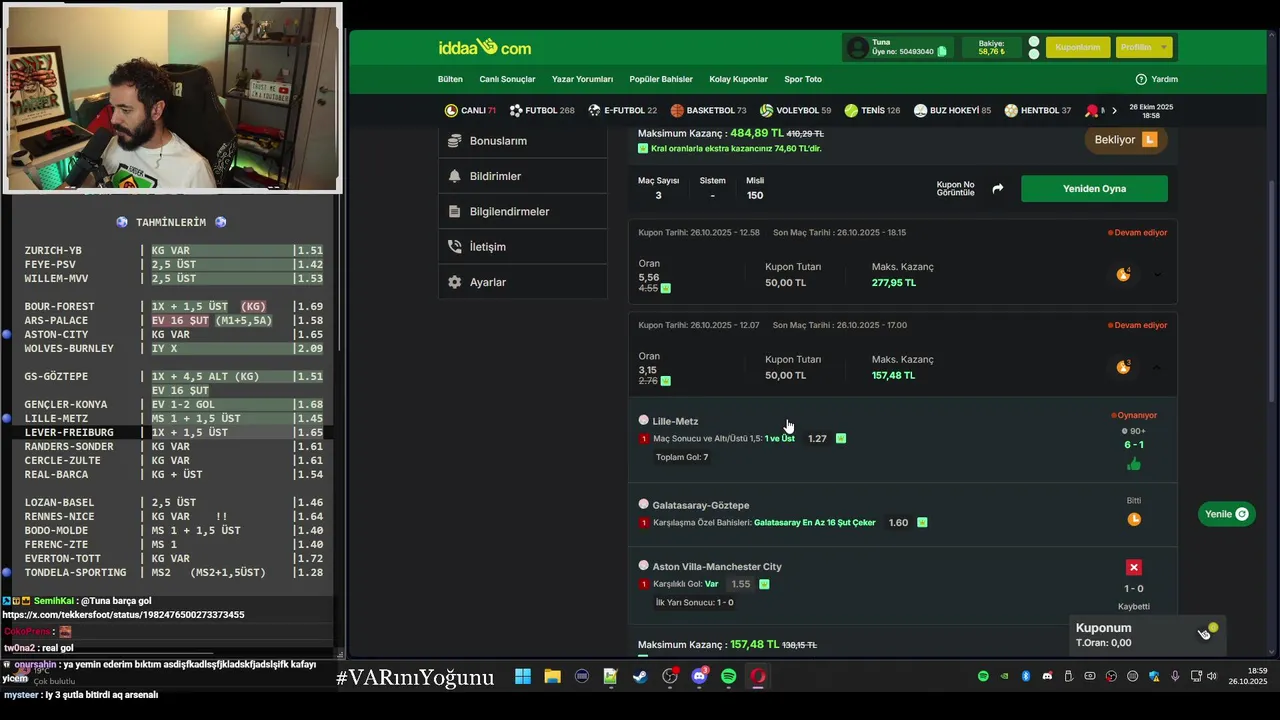The width and height of the screenshot is (1280, 720).
Task: Click the Aston Villa-Manchester City match name
Action: [x=717, y=567]
